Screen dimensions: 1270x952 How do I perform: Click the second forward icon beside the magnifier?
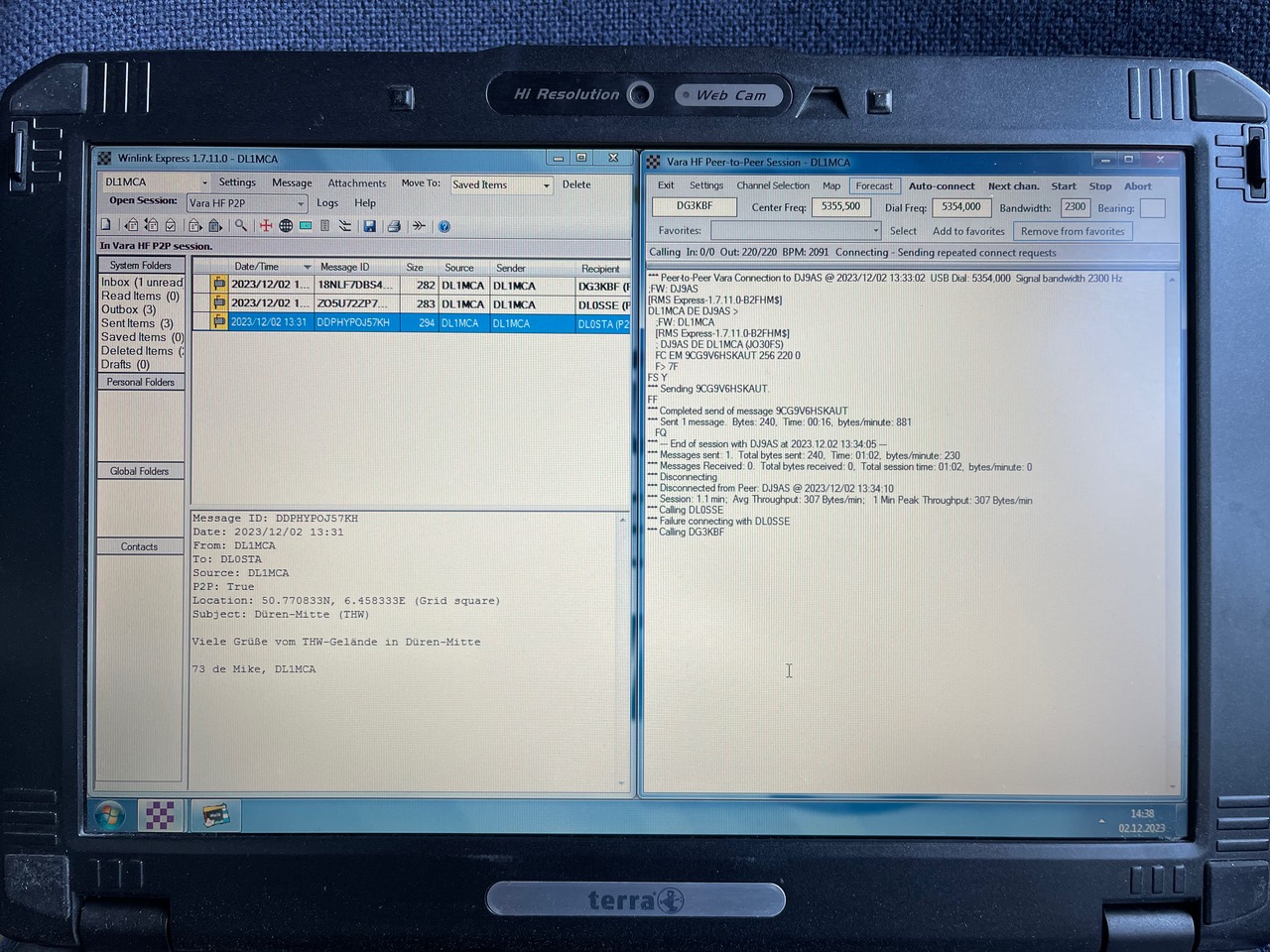(x=214, y=226)
